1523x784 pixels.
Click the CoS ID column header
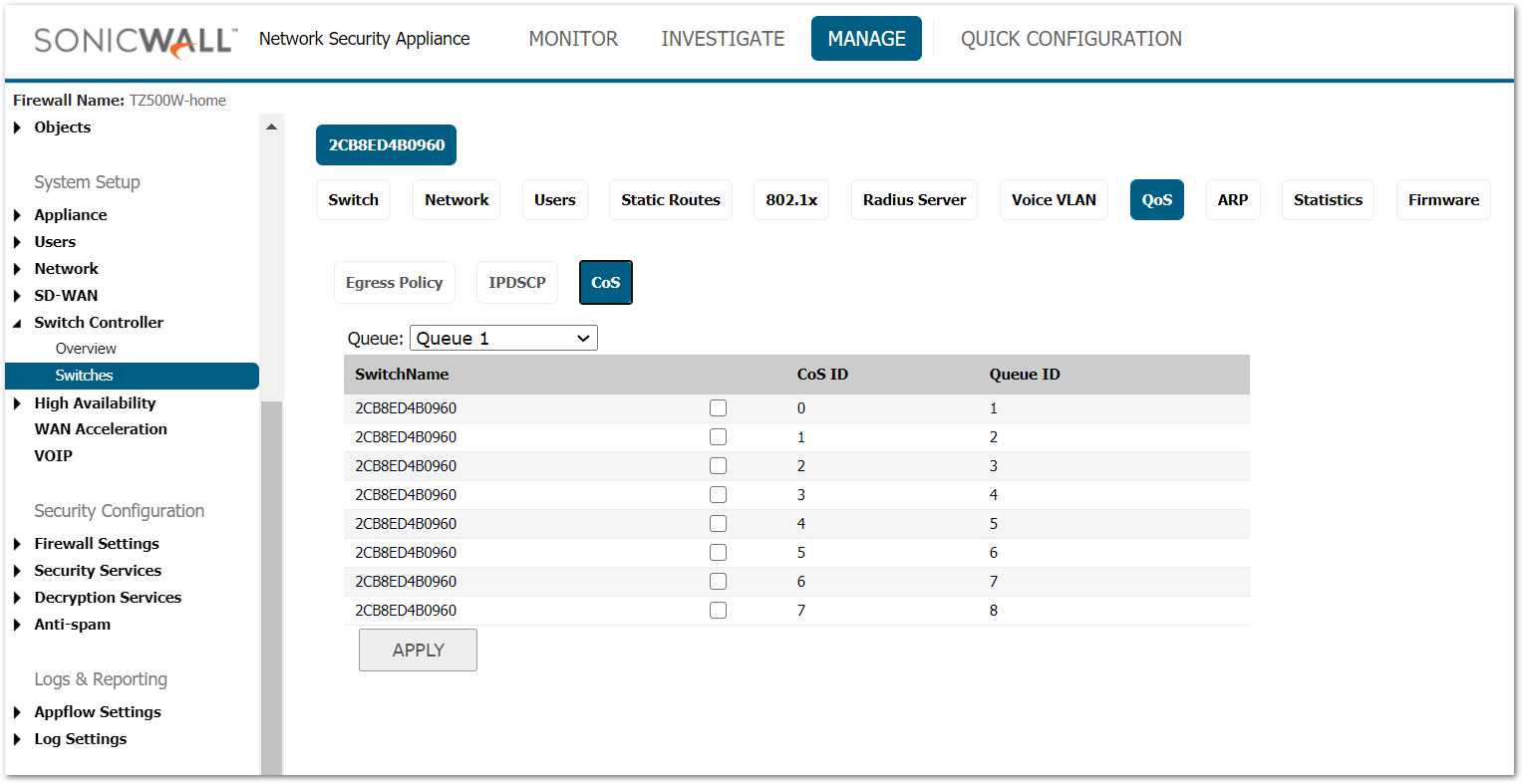pos(822,375)
